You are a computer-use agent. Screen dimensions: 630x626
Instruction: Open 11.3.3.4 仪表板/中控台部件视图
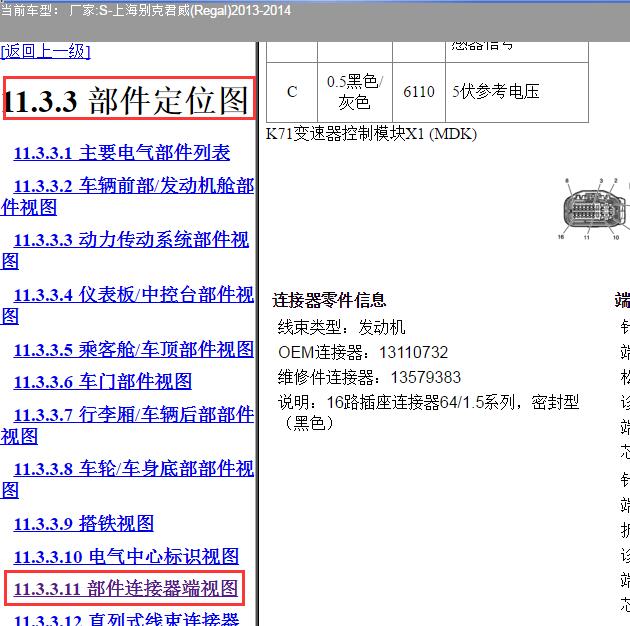[x=127, y=305]
